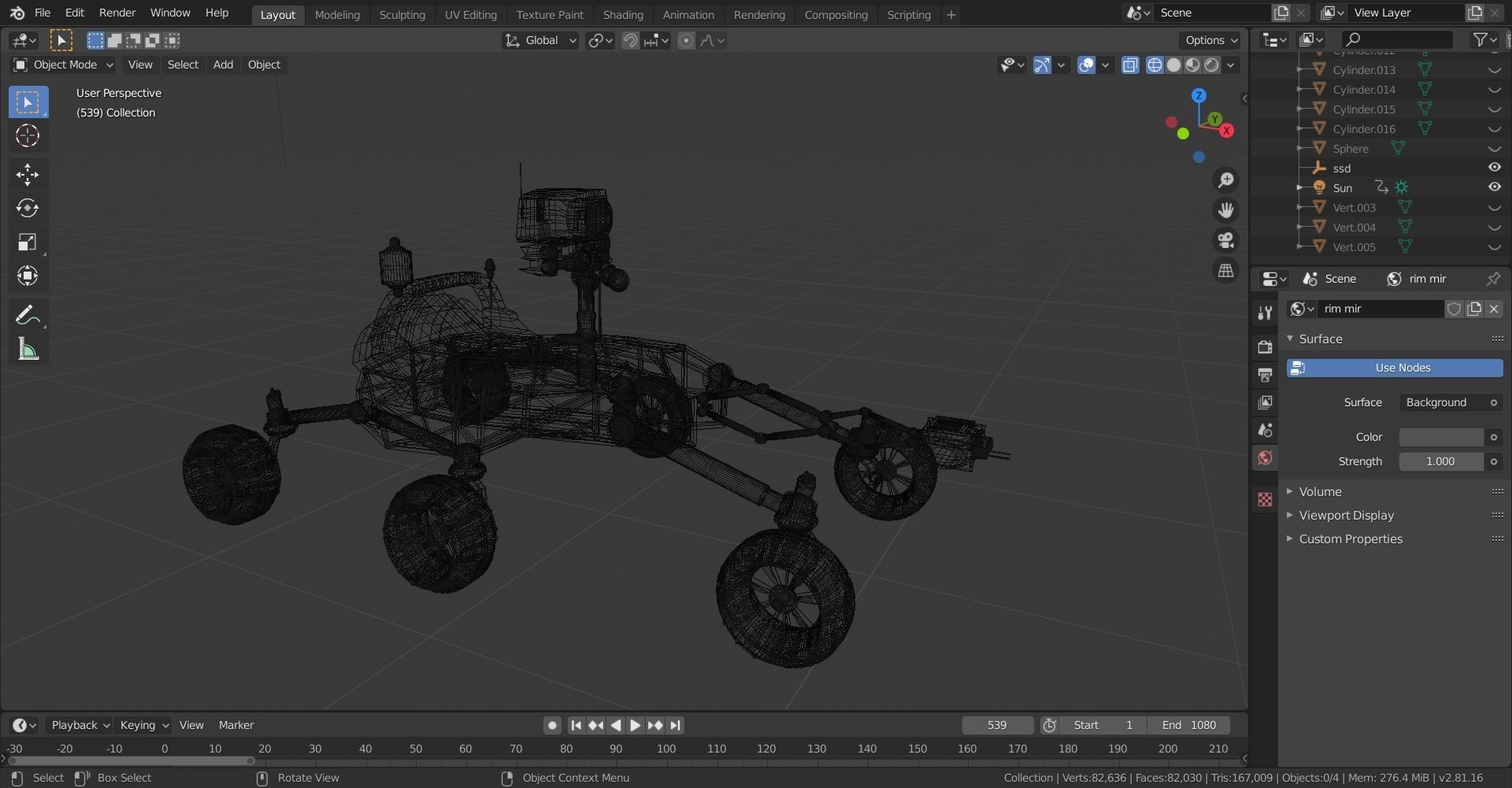Toggle X-ray display mode
1512x788 pixels.
1130,65
